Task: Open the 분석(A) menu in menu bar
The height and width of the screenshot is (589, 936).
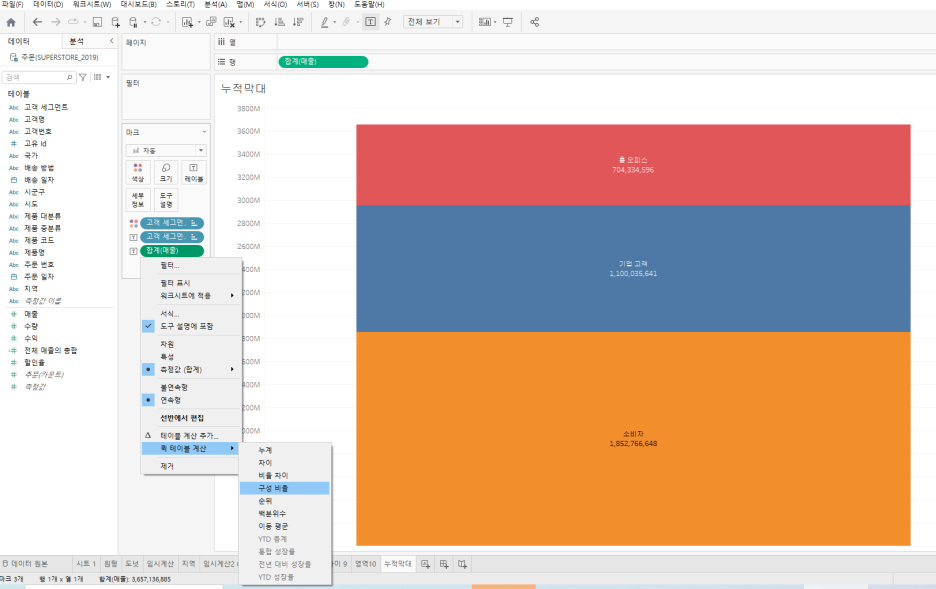Action: [x=215, y=4]
